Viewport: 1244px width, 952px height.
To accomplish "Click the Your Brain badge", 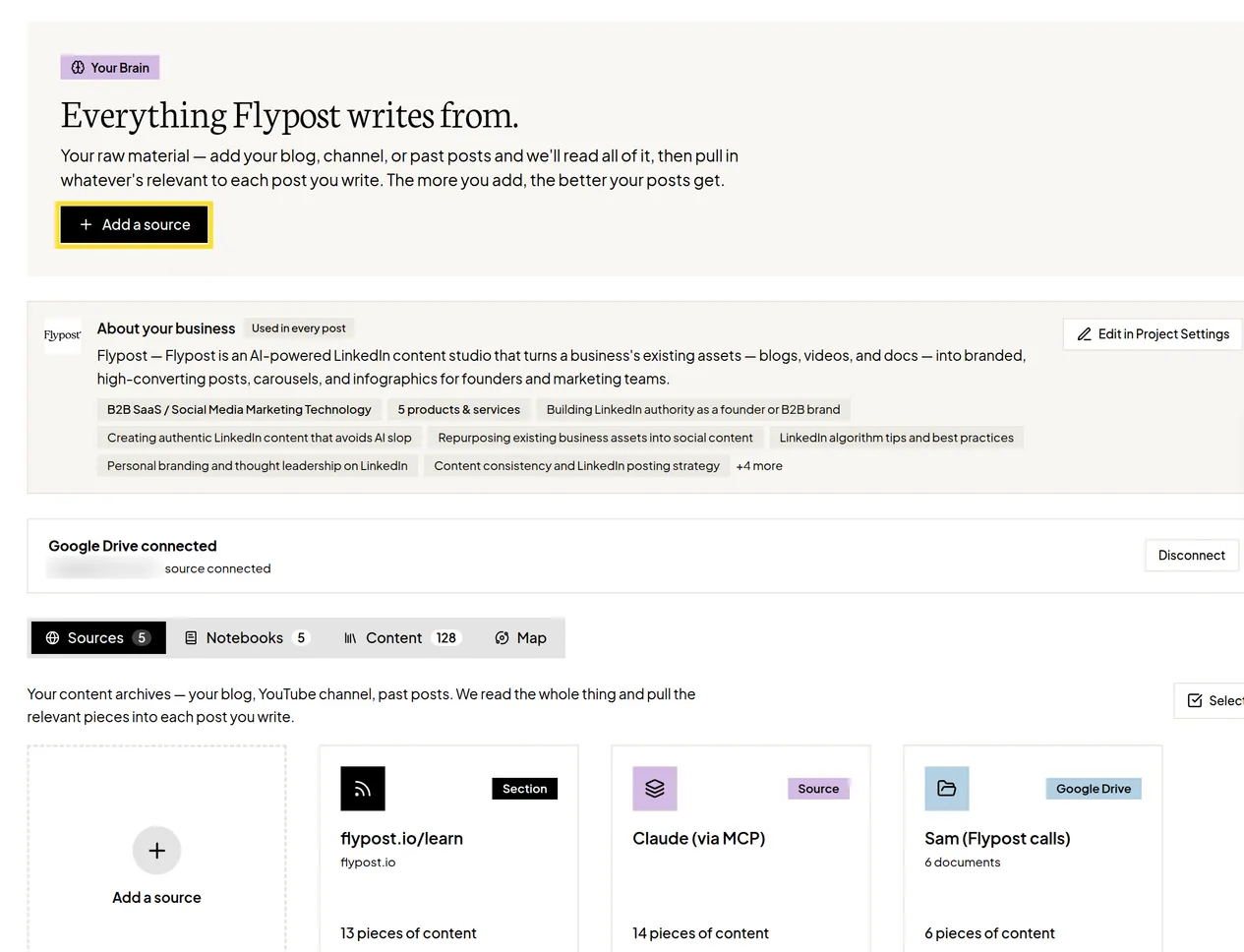I will (x=110, y=68).
